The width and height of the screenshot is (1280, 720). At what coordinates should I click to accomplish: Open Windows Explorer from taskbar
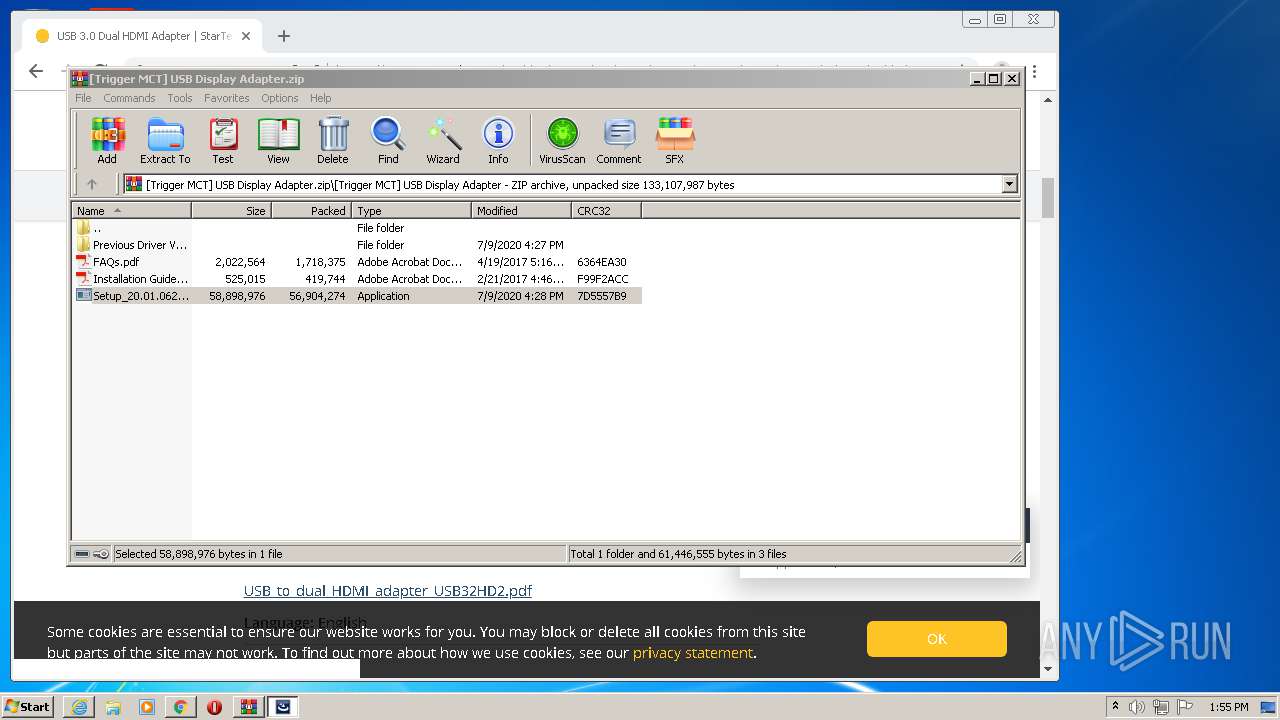[113, 707]
